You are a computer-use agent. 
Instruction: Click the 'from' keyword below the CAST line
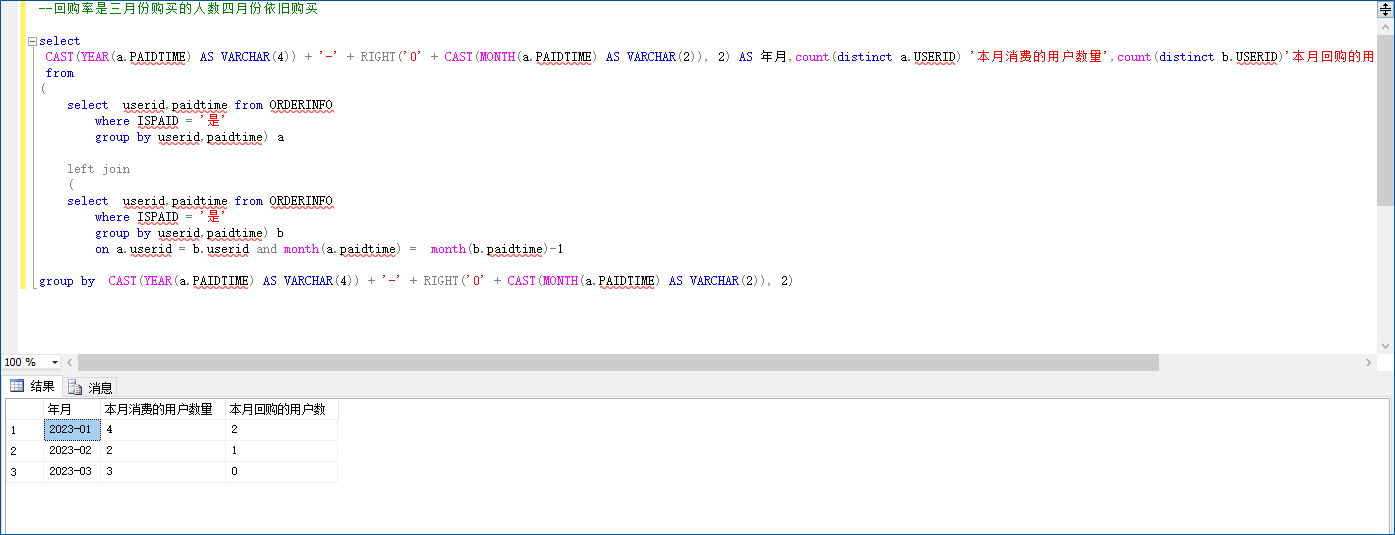coord(60,73)
